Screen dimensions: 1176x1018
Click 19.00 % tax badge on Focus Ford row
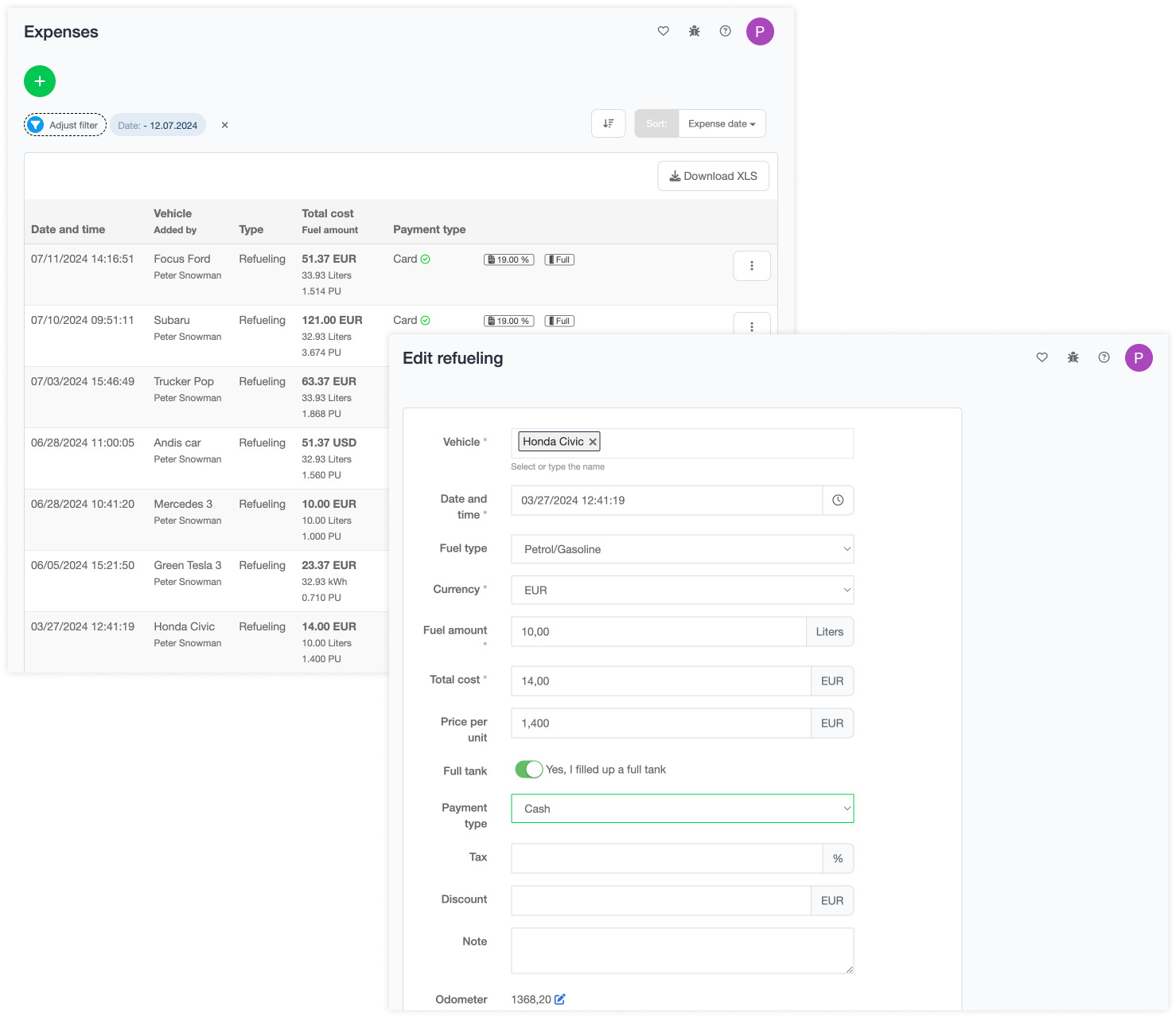tap(508, 259)
